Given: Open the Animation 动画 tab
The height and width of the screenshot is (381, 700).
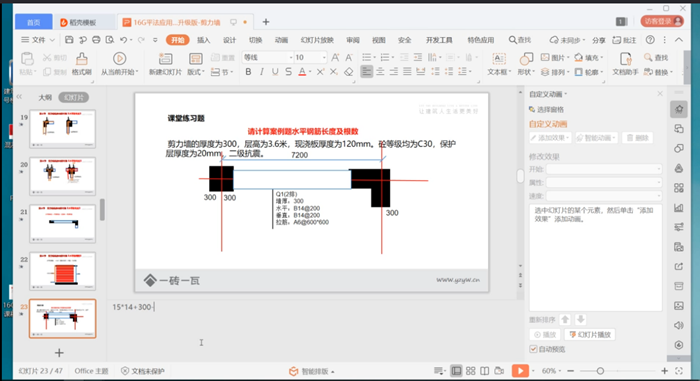Looking at the screenshot, I should click(281, 40).
